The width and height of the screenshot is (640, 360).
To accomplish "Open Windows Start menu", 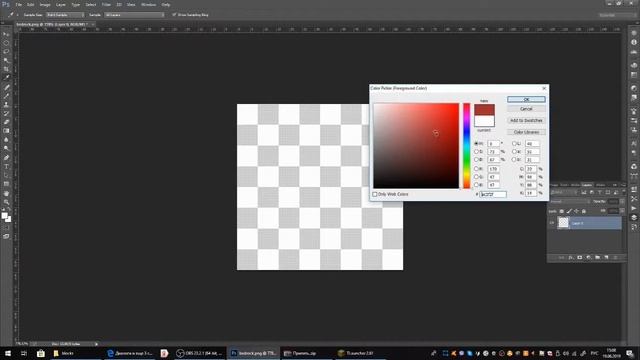I will (x=7, y=353).
